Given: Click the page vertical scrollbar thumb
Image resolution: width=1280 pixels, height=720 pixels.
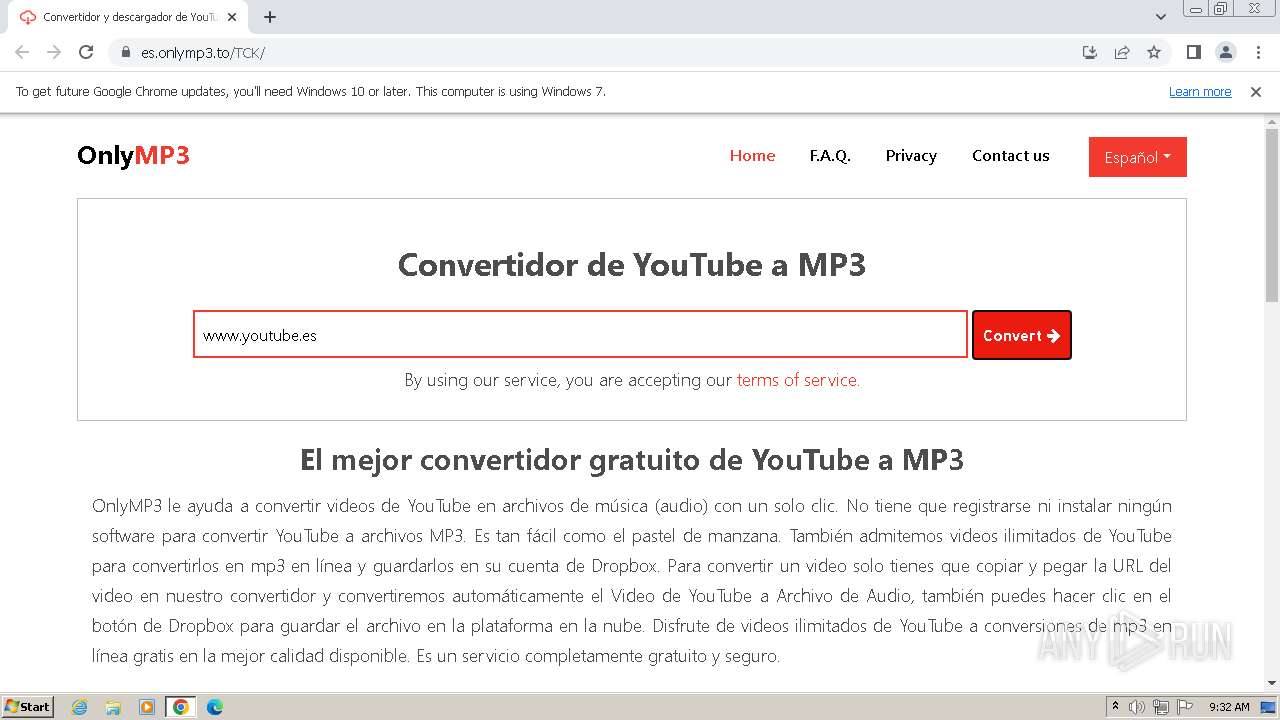Looking at the screenshot, I should 1272,215.
